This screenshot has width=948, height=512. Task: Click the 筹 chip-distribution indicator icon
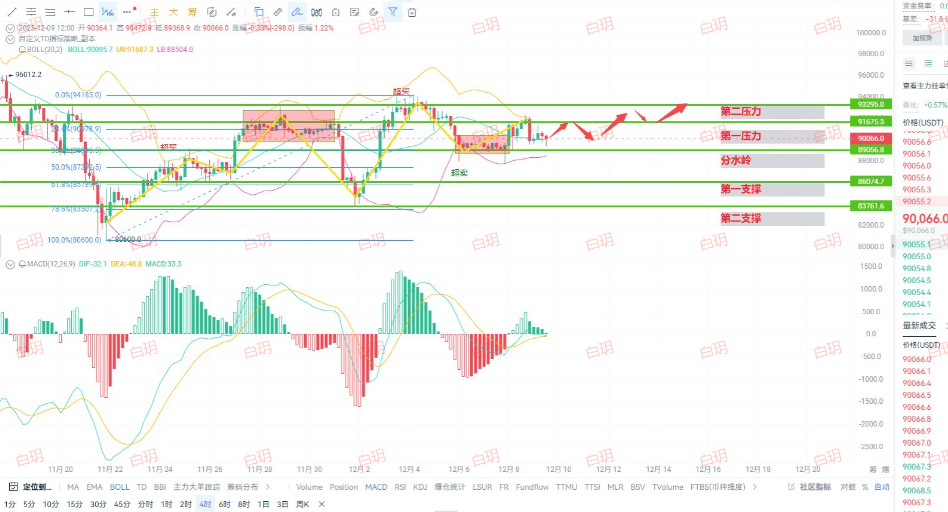tap(192, 12)
